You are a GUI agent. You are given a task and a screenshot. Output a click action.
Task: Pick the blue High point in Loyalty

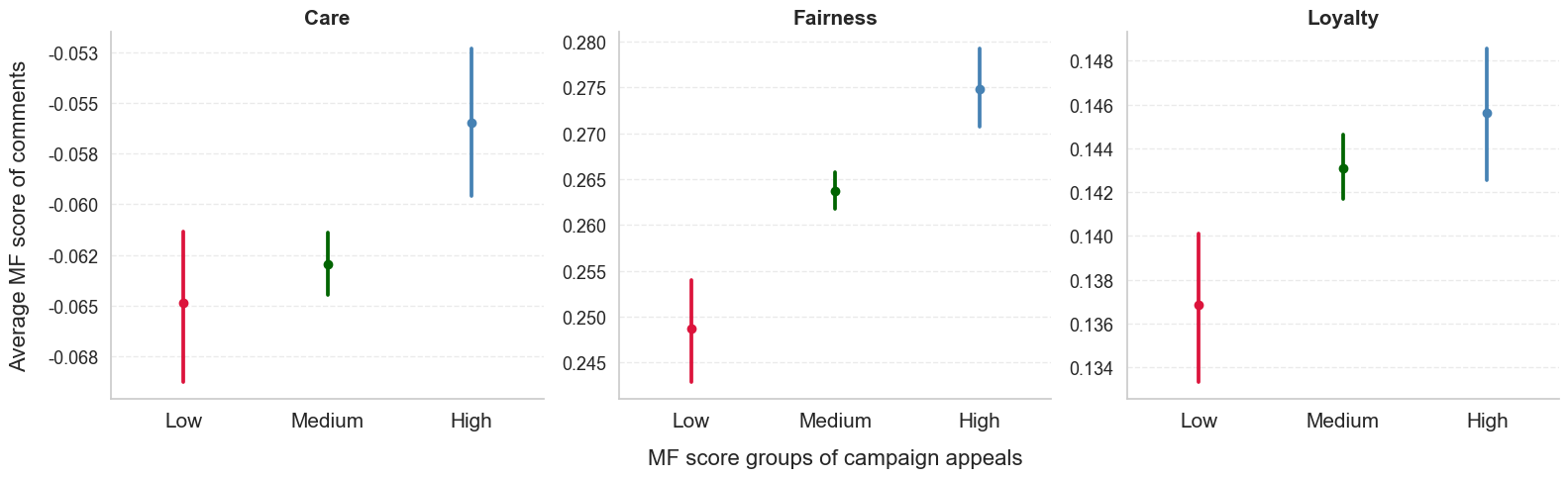[x=1487, y=113]
